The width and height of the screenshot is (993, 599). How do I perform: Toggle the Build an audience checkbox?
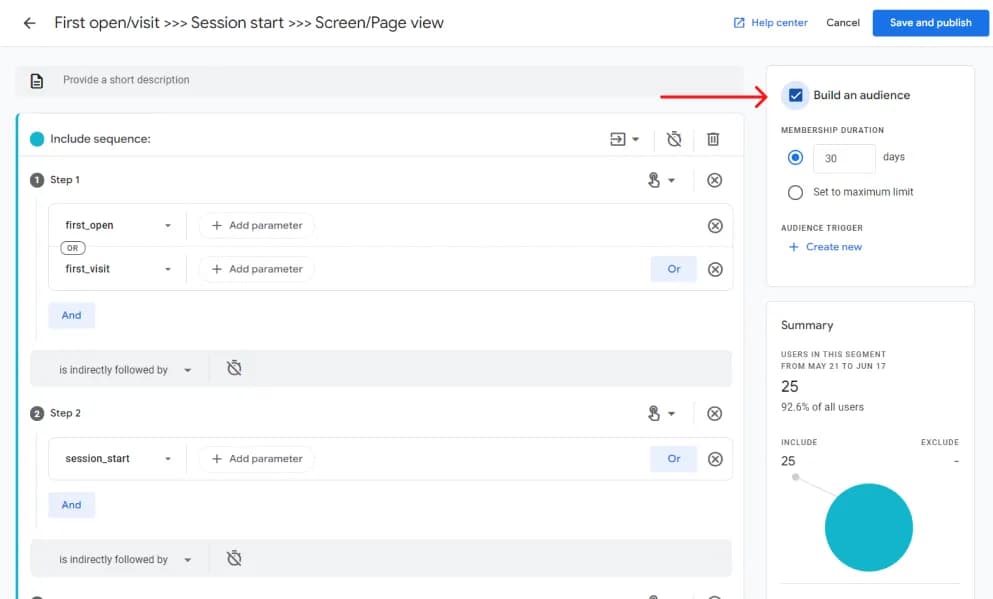point(795,96)
